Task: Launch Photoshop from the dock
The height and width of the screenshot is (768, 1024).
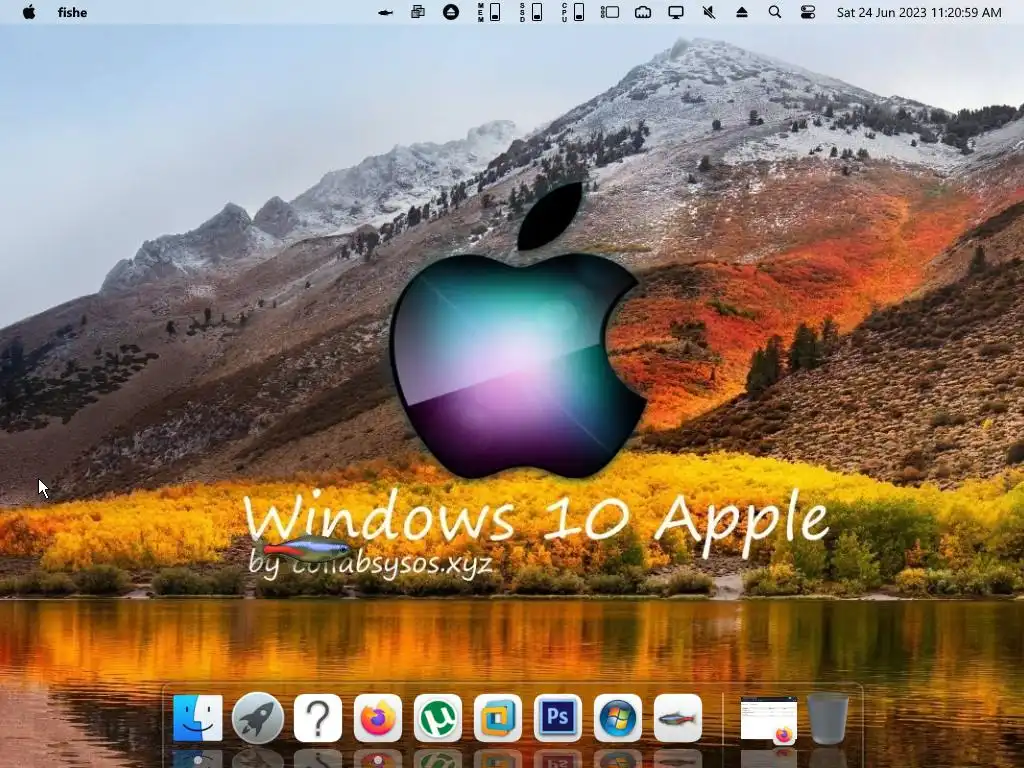Action: [558, 718]
